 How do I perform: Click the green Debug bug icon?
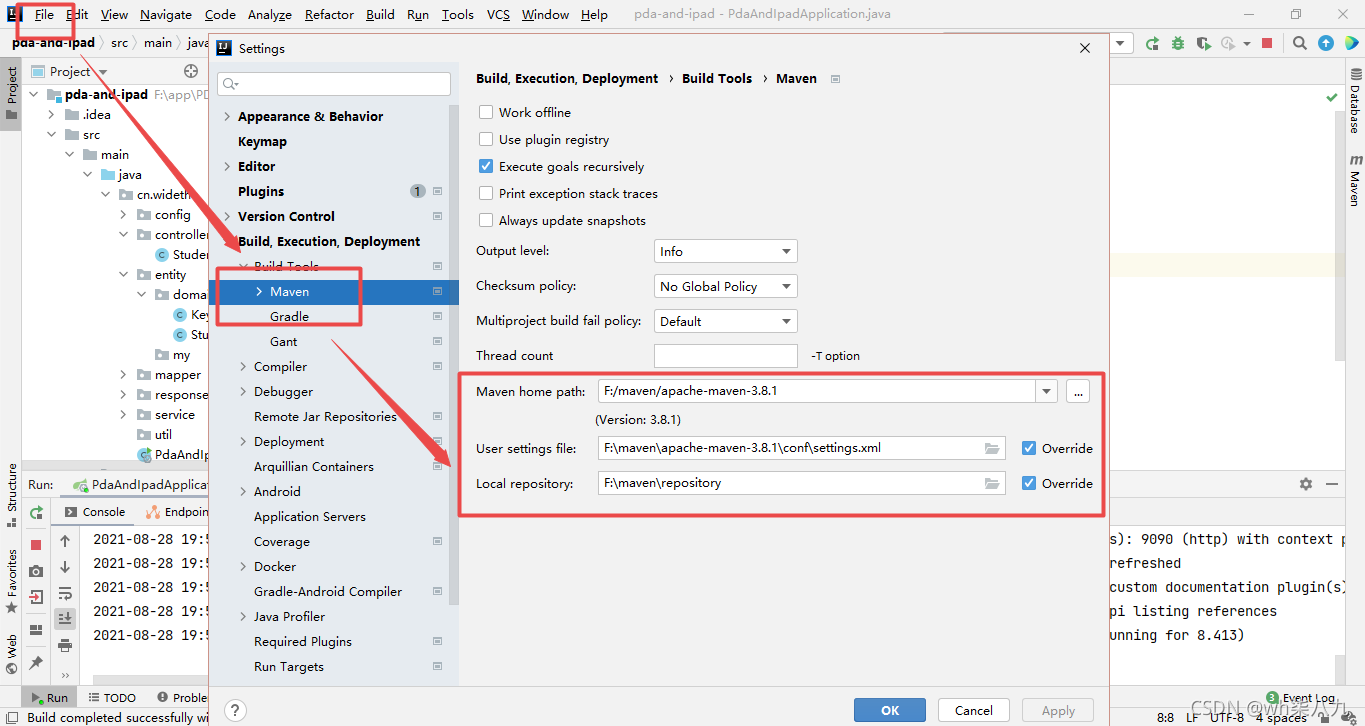click(x=1178, y=43)
